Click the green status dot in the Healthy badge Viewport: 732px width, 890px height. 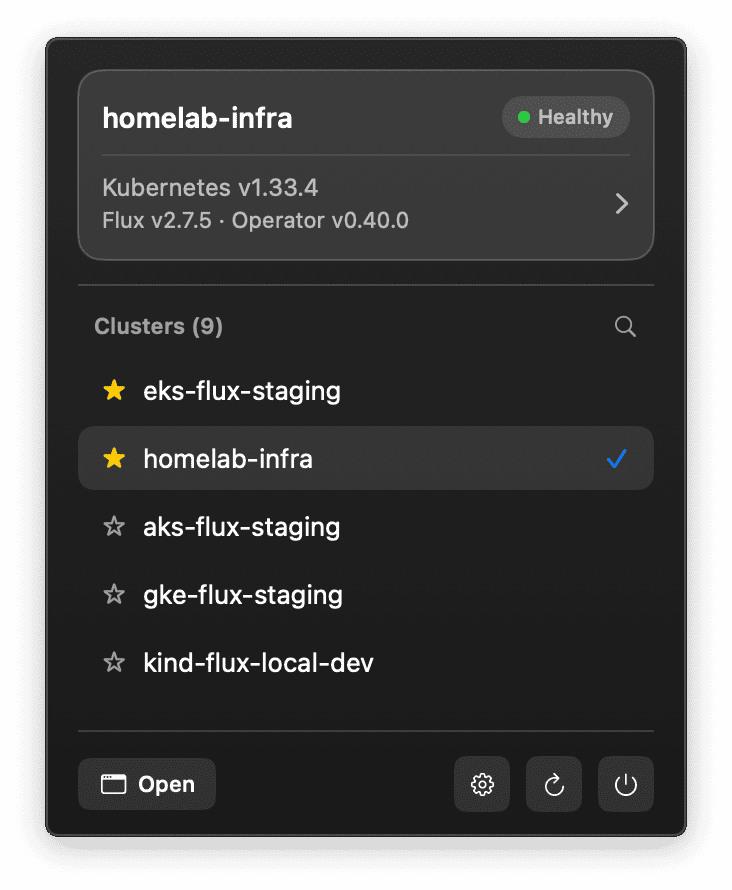coord(523,117)
